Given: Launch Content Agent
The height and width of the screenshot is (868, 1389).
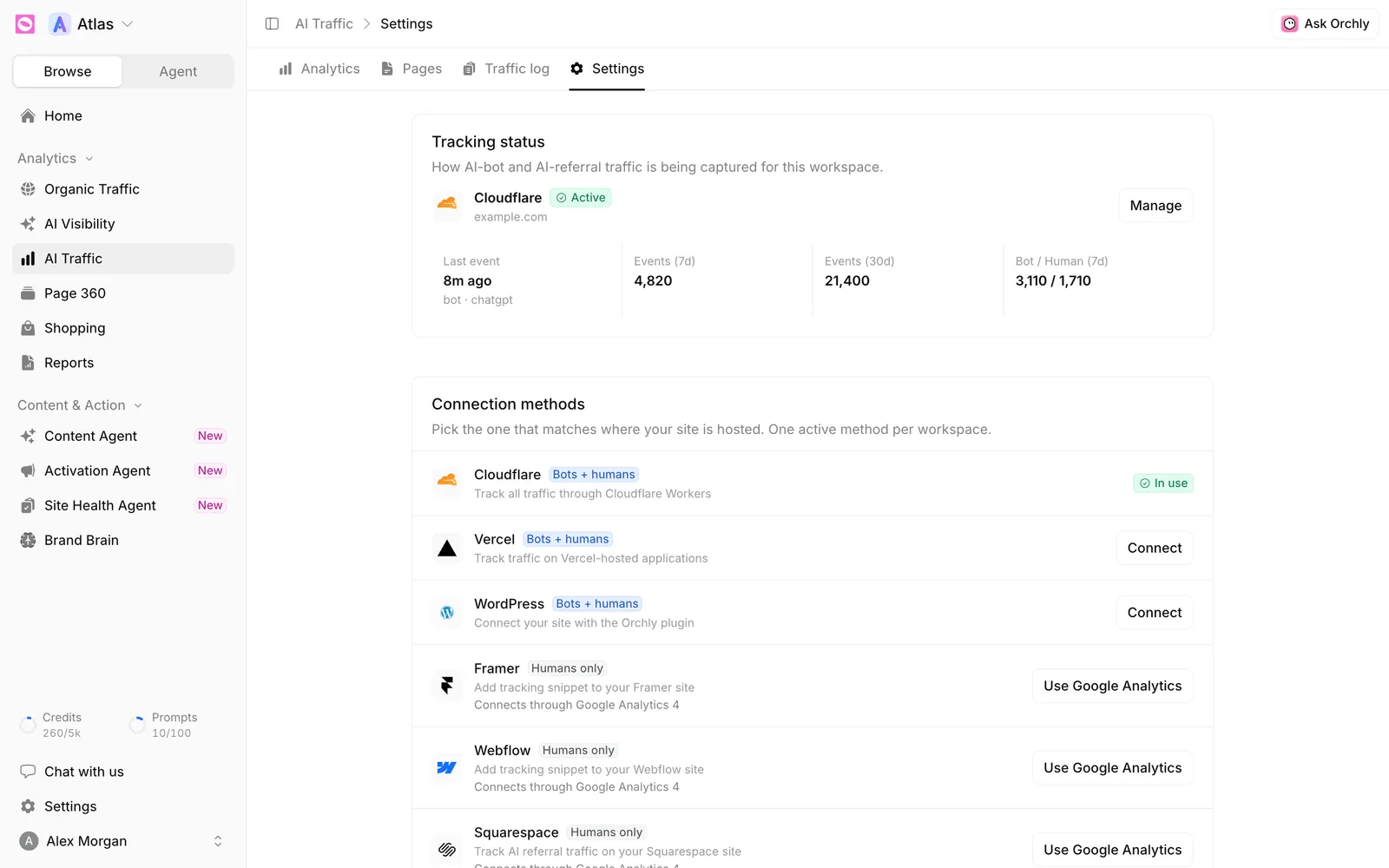Looking at the screenshot, I should (x=123, y=436).
